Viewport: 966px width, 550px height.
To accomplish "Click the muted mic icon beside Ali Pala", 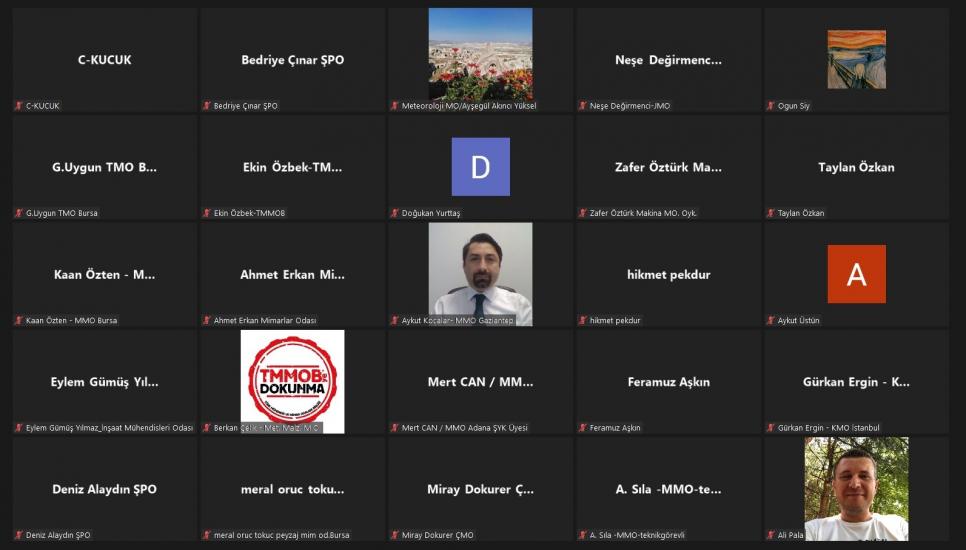I will tap(771, 535).
